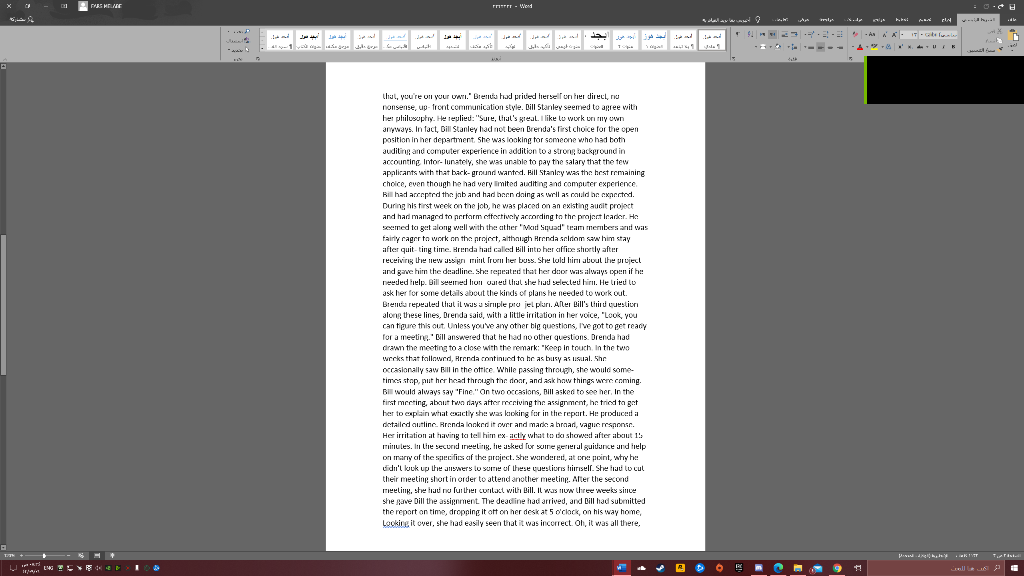Image resolution: width=1024 pixels, height=576 pixels.
Task: Increase font size with grow font icon
Action: pos(894,35)
